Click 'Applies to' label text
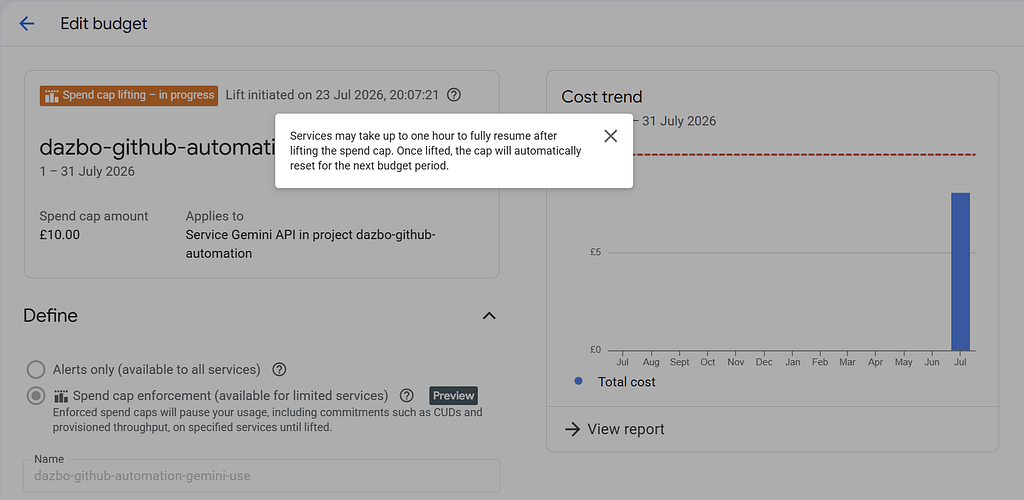 coord(214,216)
